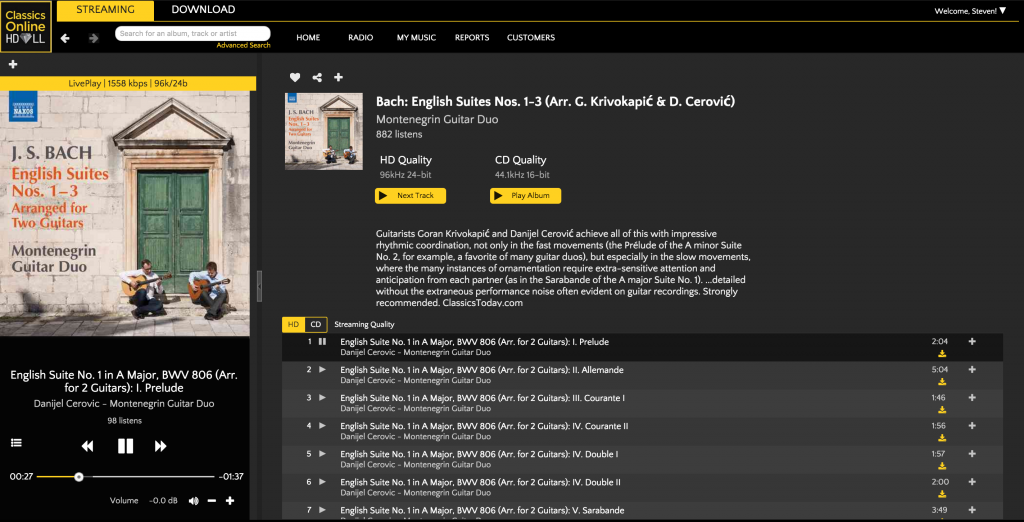The height and width of the screenshot is (522, 1024).
Task: Download track 1 Prelude
Action: point(942,353)
